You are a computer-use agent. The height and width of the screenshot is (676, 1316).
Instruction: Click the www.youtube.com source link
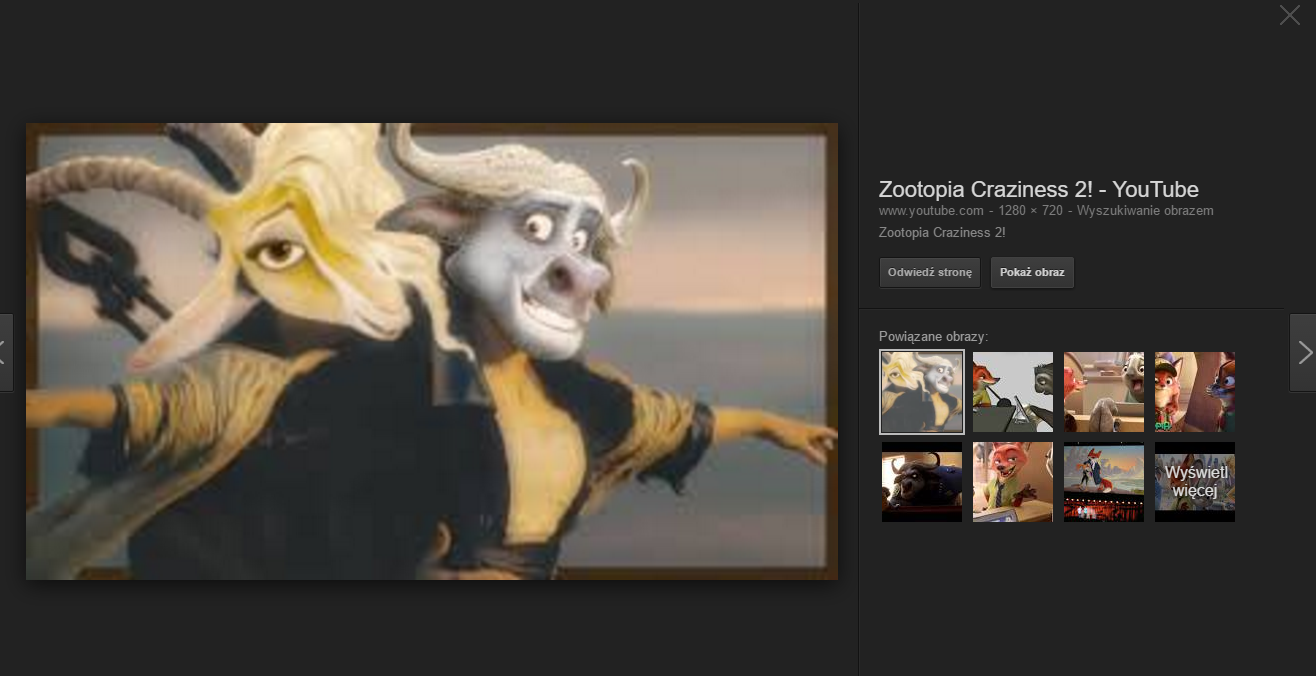[x=931, y=211]
